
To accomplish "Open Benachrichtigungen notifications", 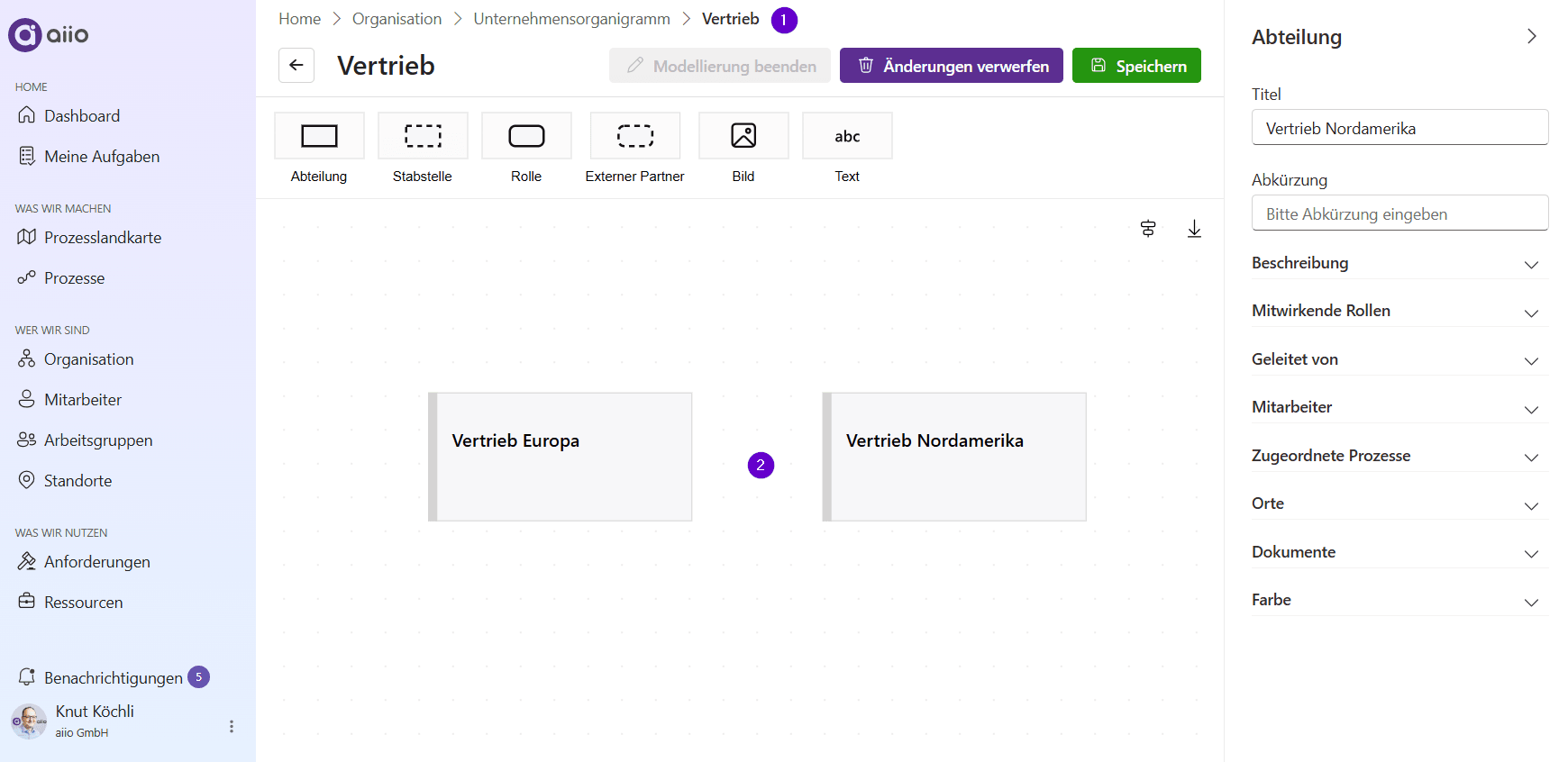I will click(114, 677).
